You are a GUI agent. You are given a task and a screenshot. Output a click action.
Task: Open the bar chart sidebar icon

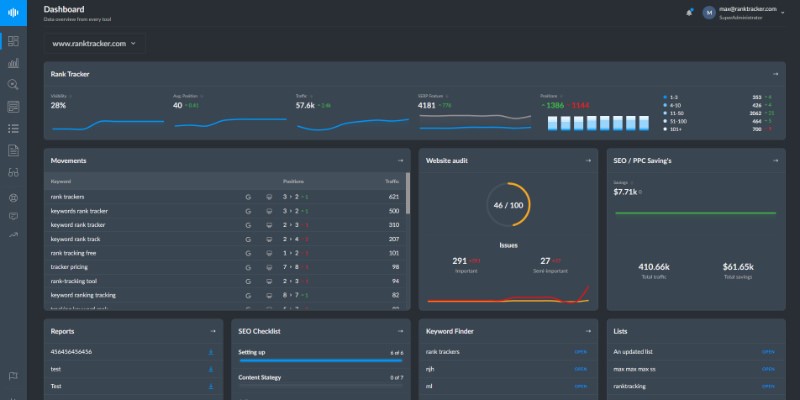[x=13, y=63]
